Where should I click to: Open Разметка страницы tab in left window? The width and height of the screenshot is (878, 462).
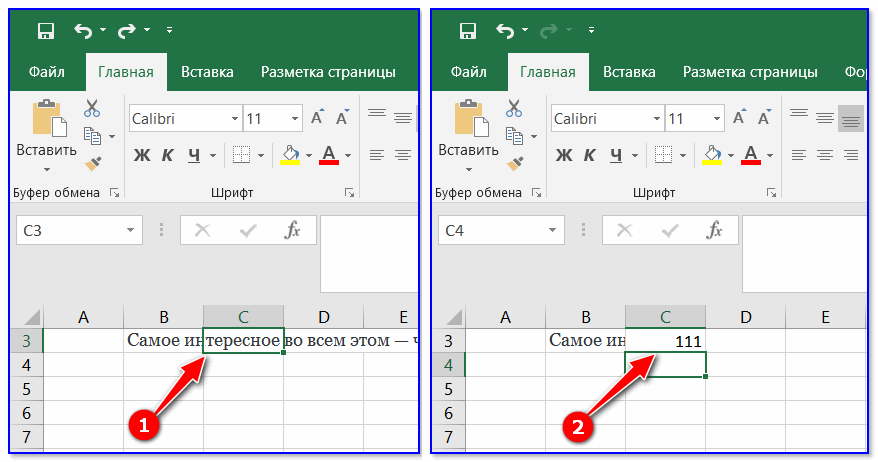(328, 72)
